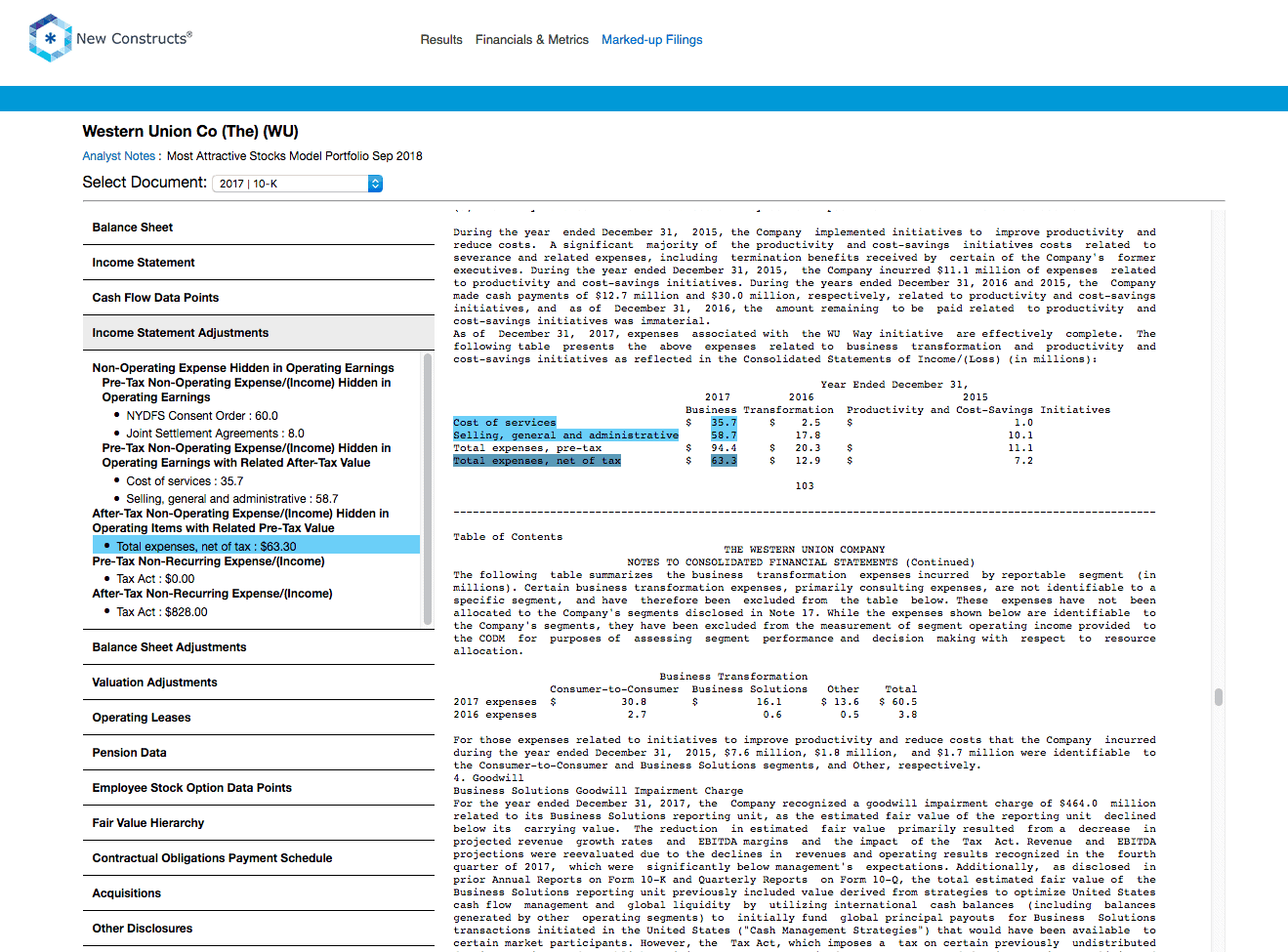Select NYDFS Consent Order : 60.0 item
The height and width of the screenshot is (952, 1288).
202,416
